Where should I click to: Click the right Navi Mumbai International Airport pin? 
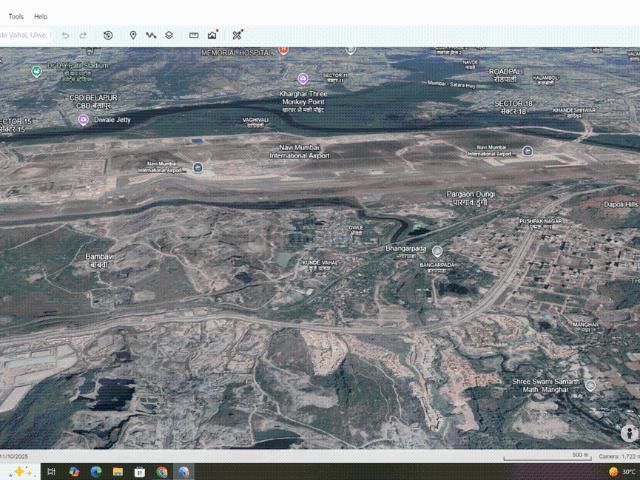point(527,151)
